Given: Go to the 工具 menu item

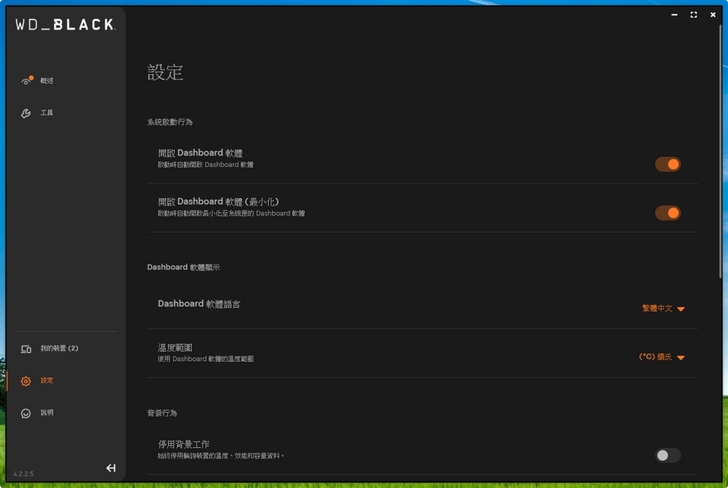Looking at the screenshot, I should tap(46, 113).
